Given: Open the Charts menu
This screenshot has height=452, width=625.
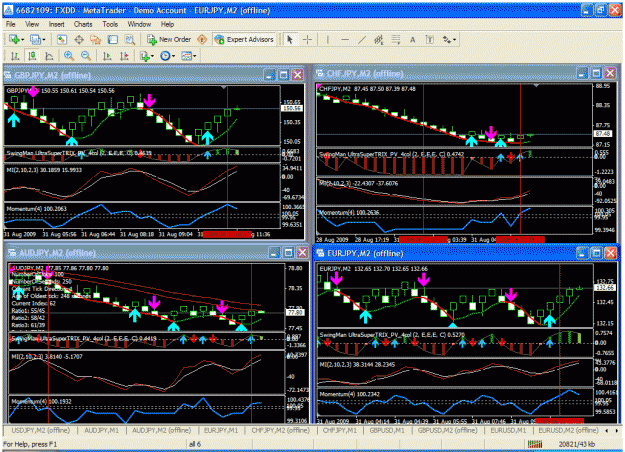Looking at the screenshot, I should click(x=83, y=24).
